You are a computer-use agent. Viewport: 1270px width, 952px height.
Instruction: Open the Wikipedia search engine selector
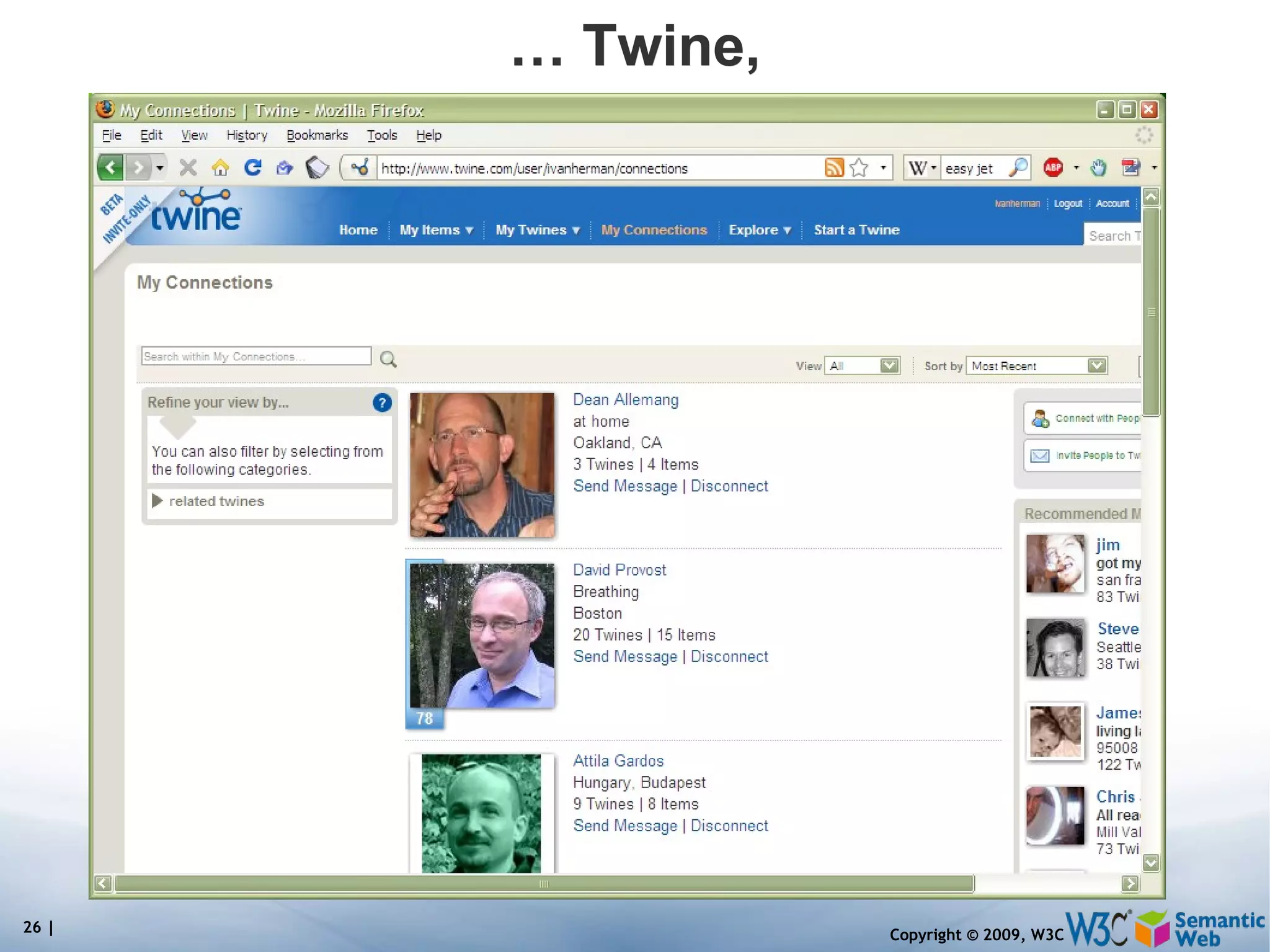click(921, 167)
